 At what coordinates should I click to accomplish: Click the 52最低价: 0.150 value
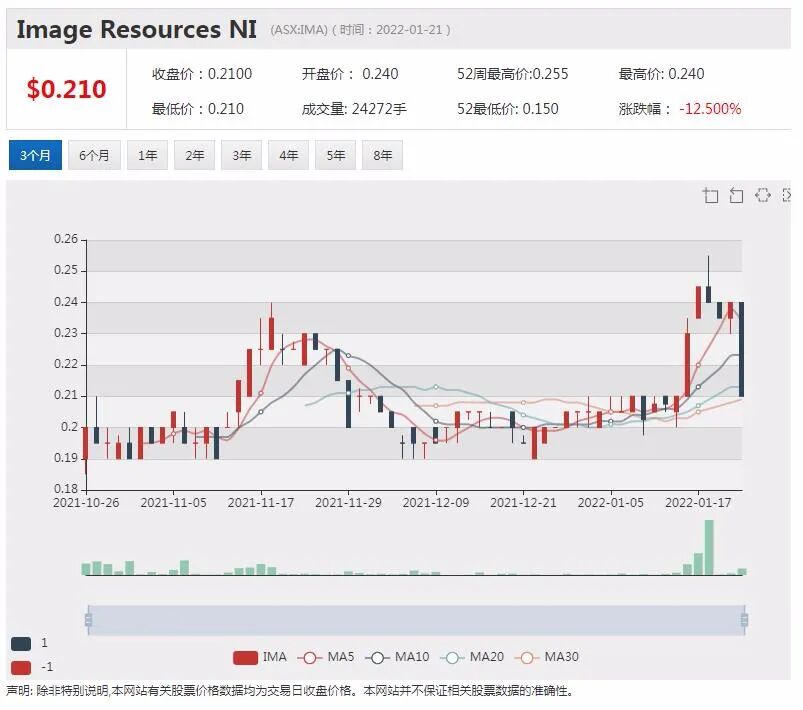[508, 109]
